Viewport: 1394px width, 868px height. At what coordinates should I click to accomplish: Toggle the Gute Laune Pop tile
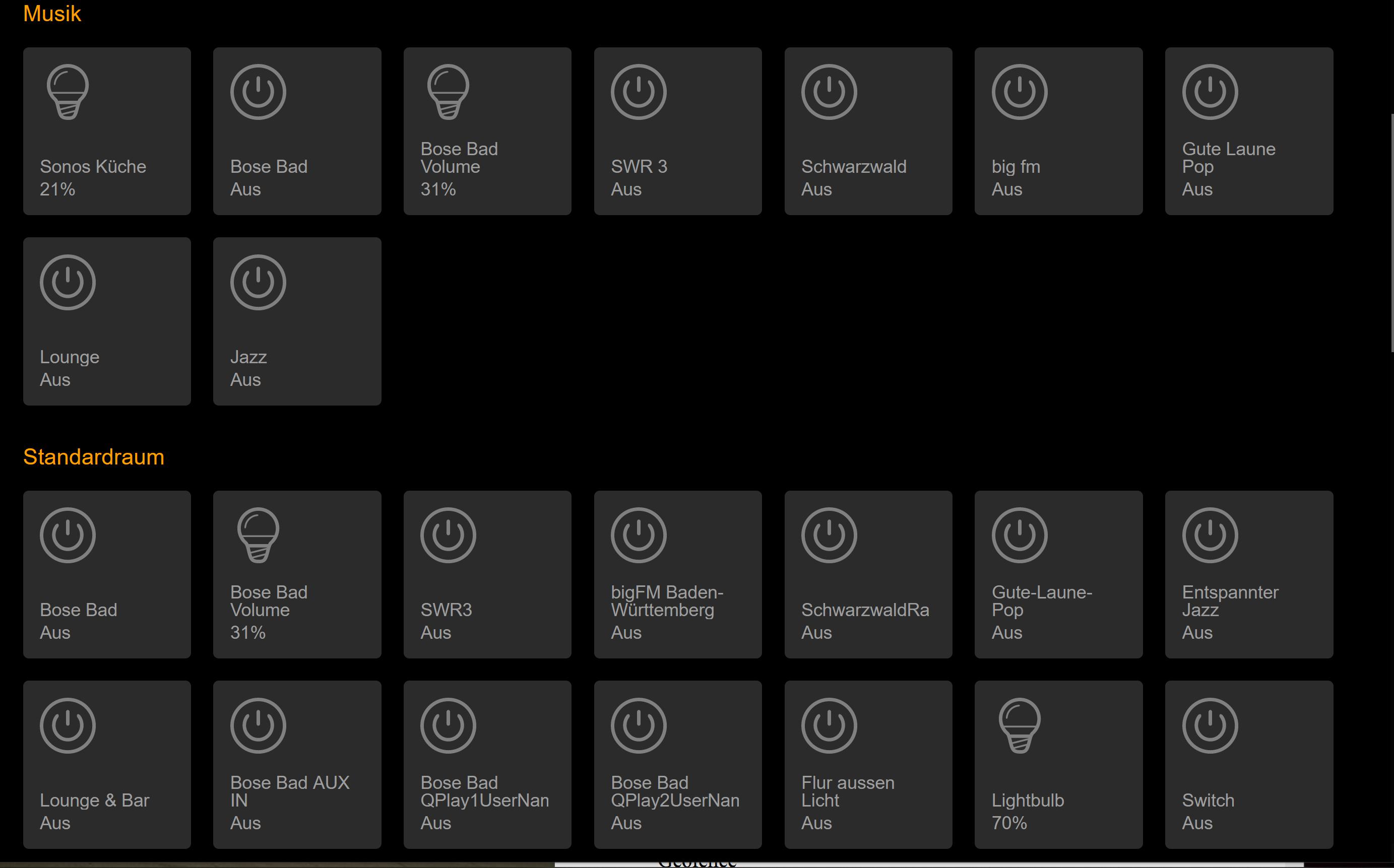[1248, 131]
